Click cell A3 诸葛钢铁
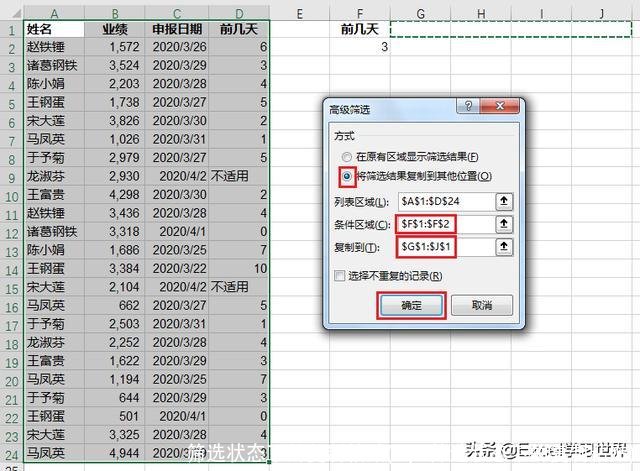 (x=54, y=65)
